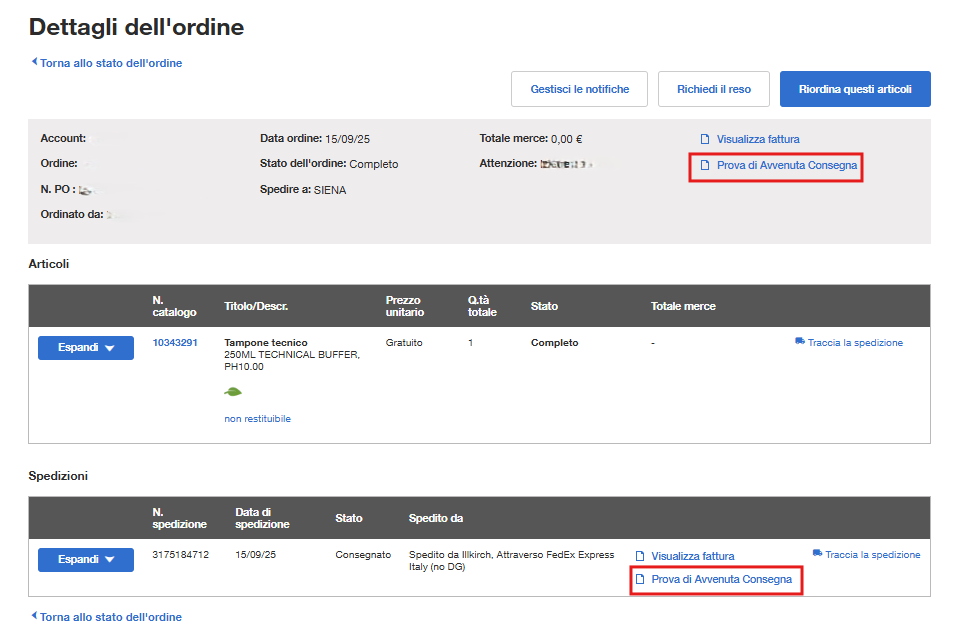Screen dimensions: 955x643
Task: Click the green leaf sustainability icon
Action: click(233, 391)
